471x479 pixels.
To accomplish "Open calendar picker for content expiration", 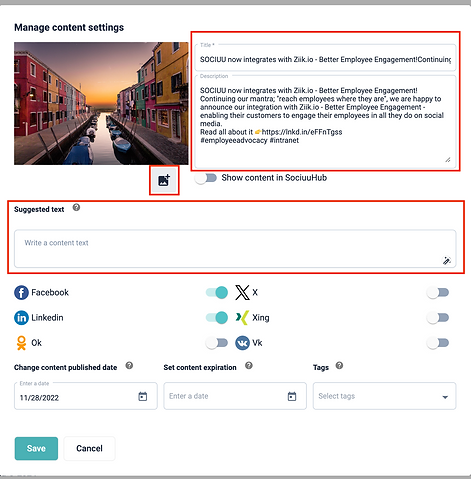I will point(292,396).
